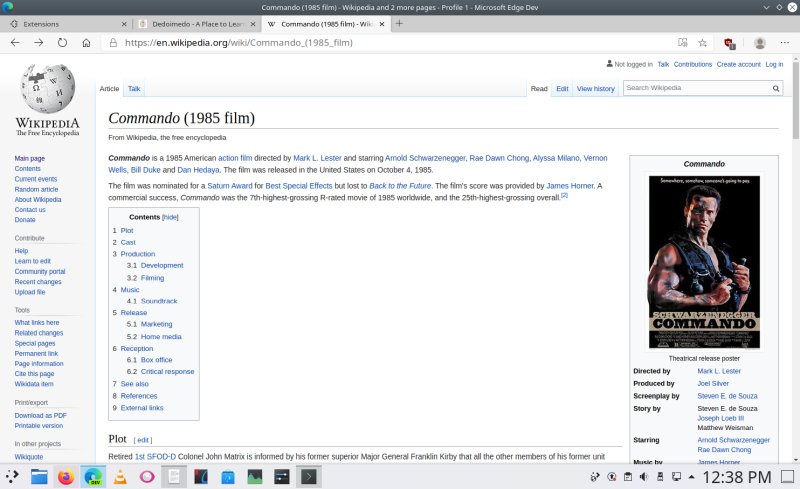Hide the Contents table via hide toggle
The width and height of the screenshot is (800, 489).
point(170,217)
